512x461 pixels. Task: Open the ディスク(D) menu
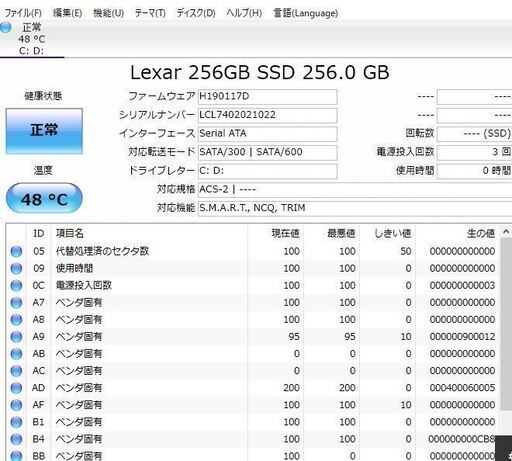click(196, 13)
